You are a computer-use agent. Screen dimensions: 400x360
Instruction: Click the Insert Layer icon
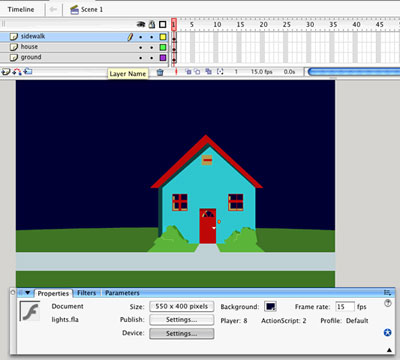point(6,72)
